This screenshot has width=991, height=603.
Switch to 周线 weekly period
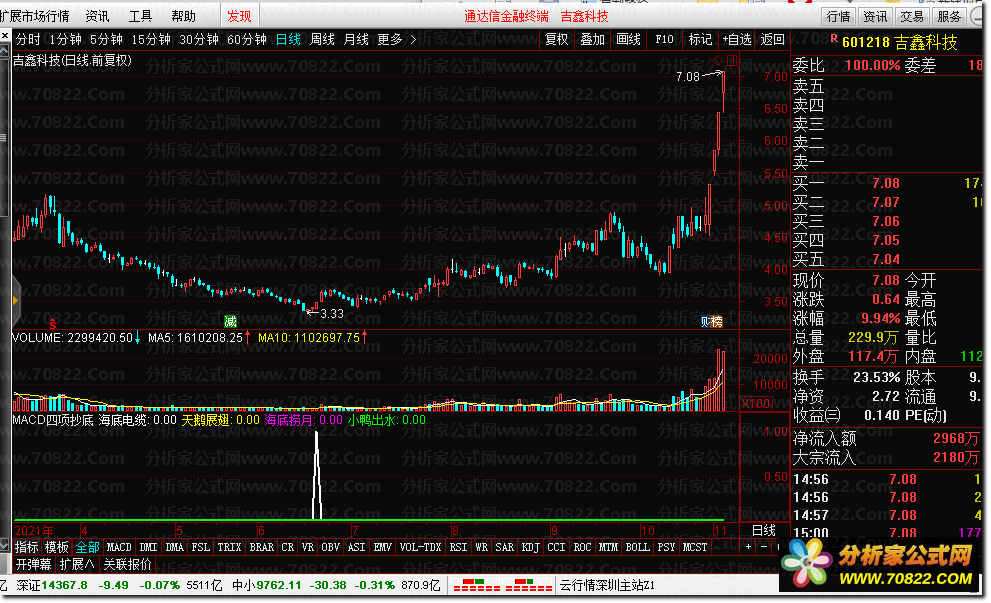[x=322, y=39]
